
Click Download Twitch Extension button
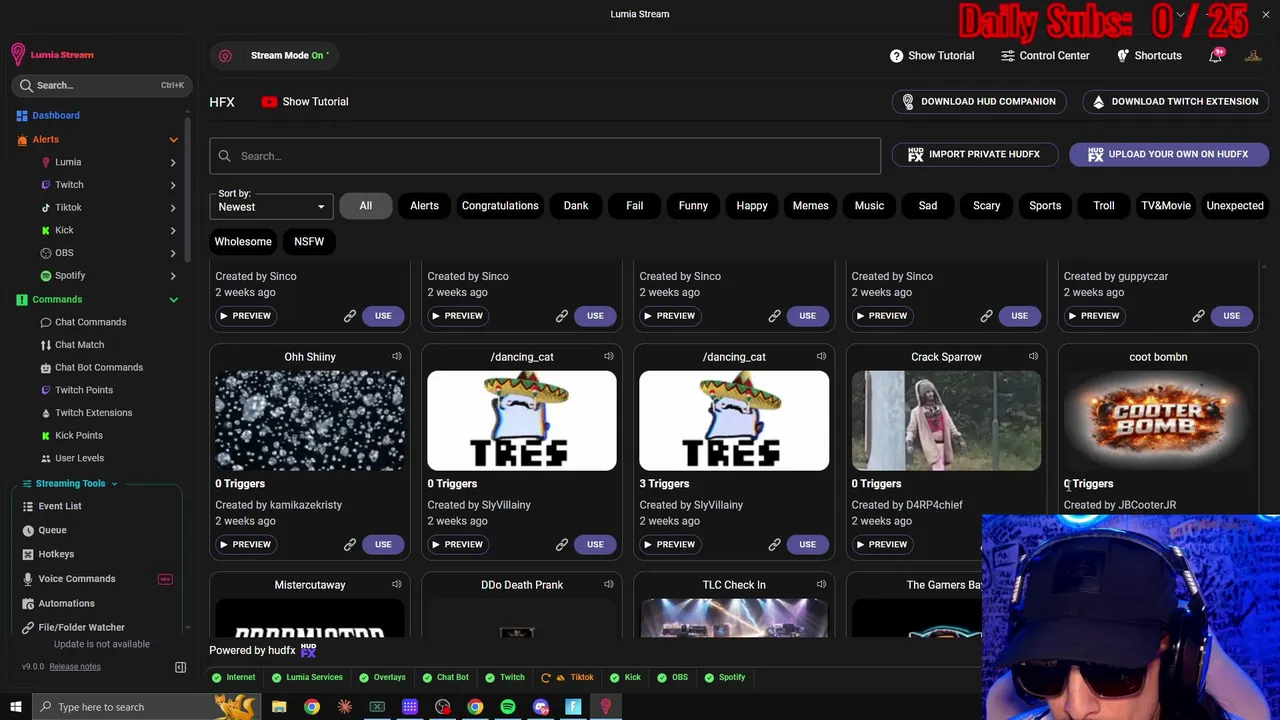(1175, 101)
